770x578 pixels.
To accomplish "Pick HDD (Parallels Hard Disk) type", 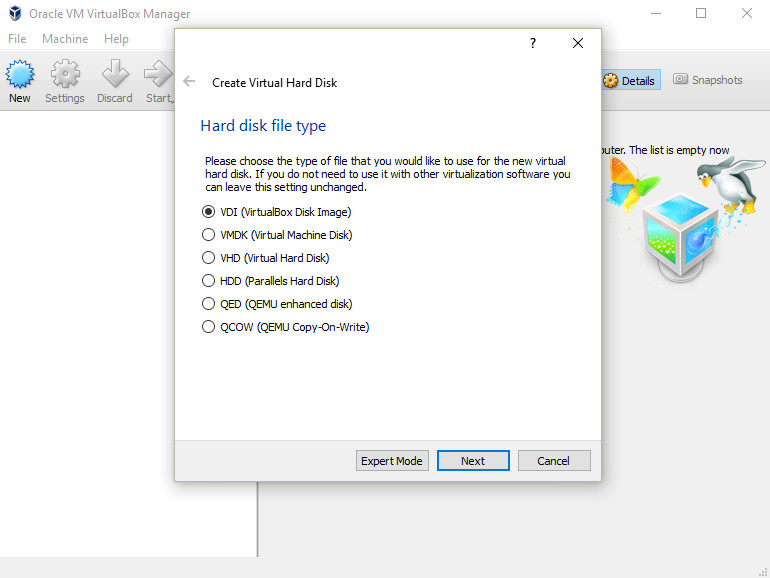I will tap(209, 281).
